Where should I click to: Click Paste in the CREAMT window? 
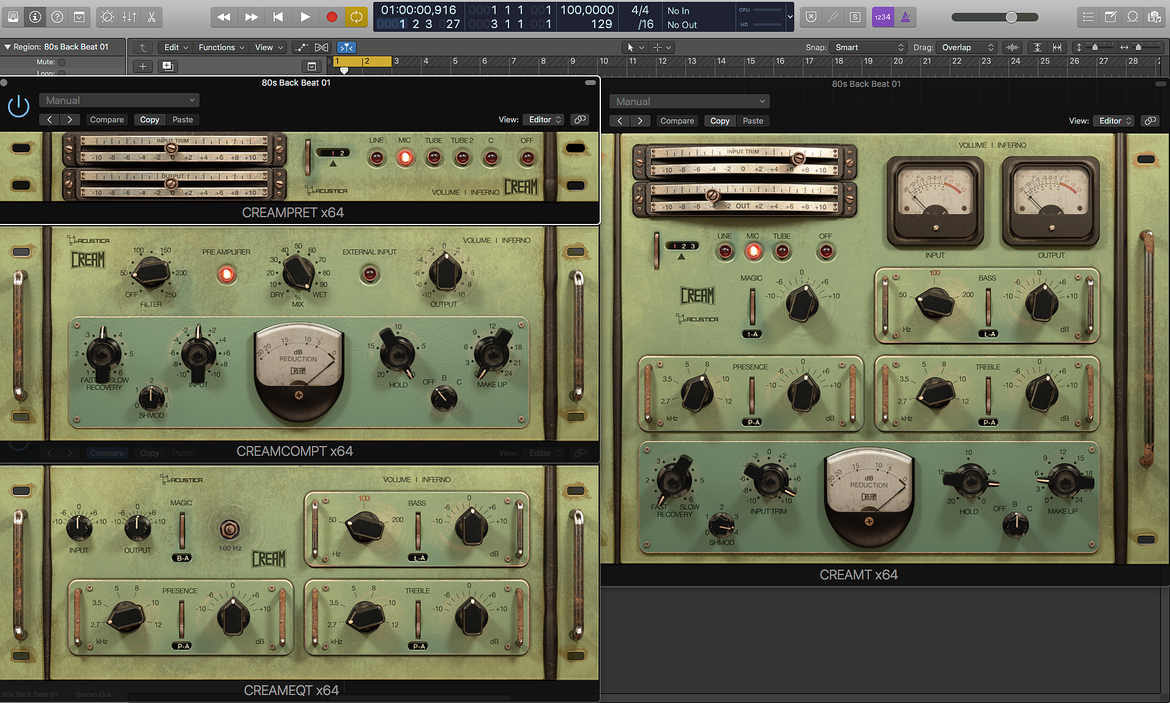tap(753, 121)
